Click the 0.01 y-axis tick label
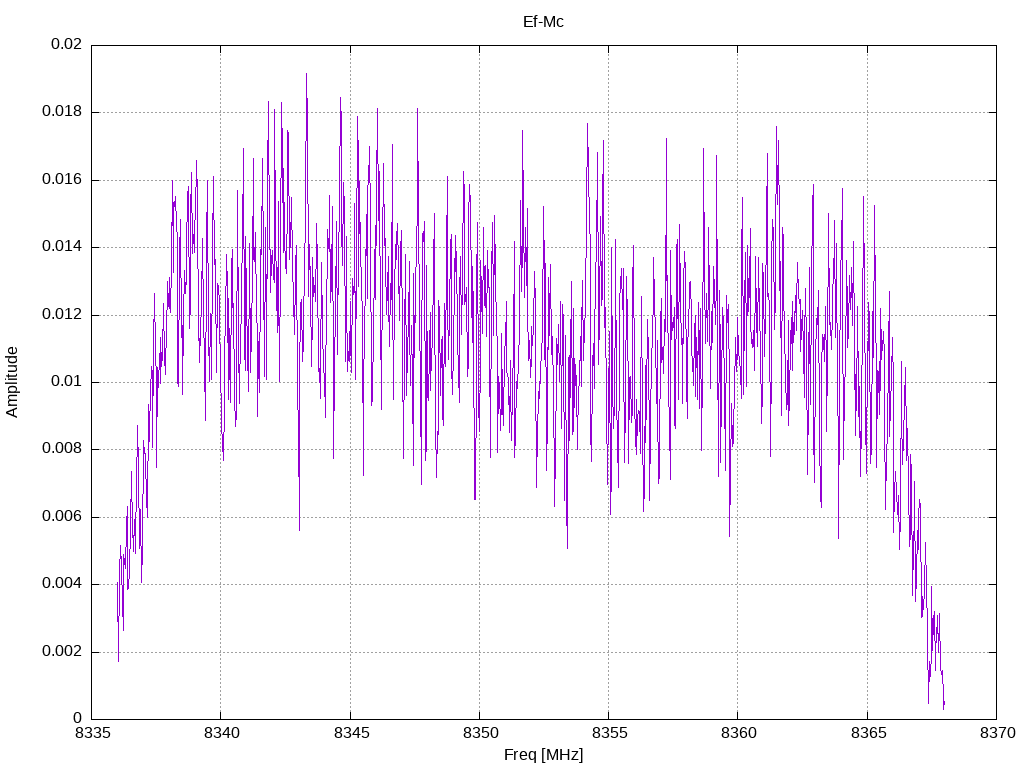This screenshot has width=1024, height=768. click(67, 381)
